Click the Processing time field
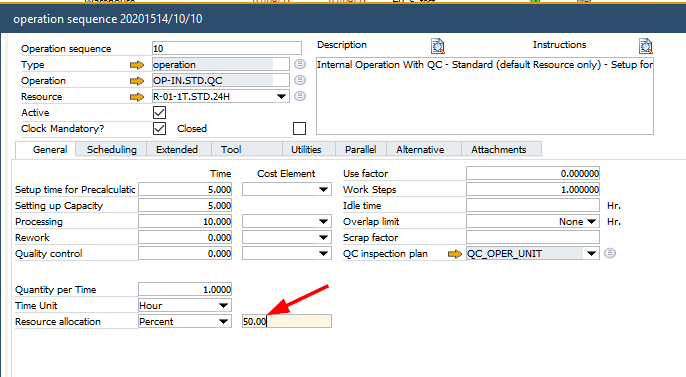 tap(185, 222)
